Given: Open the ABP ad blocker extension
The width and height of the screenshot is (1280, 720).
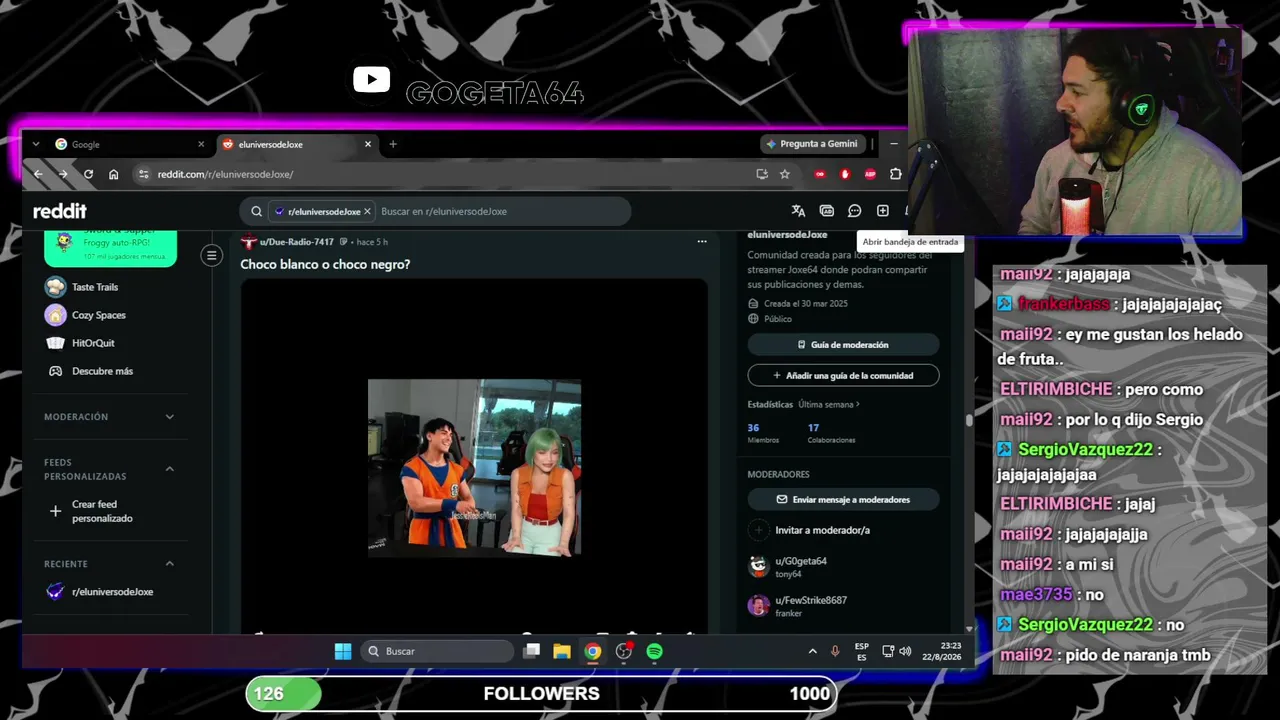Looking at the screenshot, I should coord(870,174).
